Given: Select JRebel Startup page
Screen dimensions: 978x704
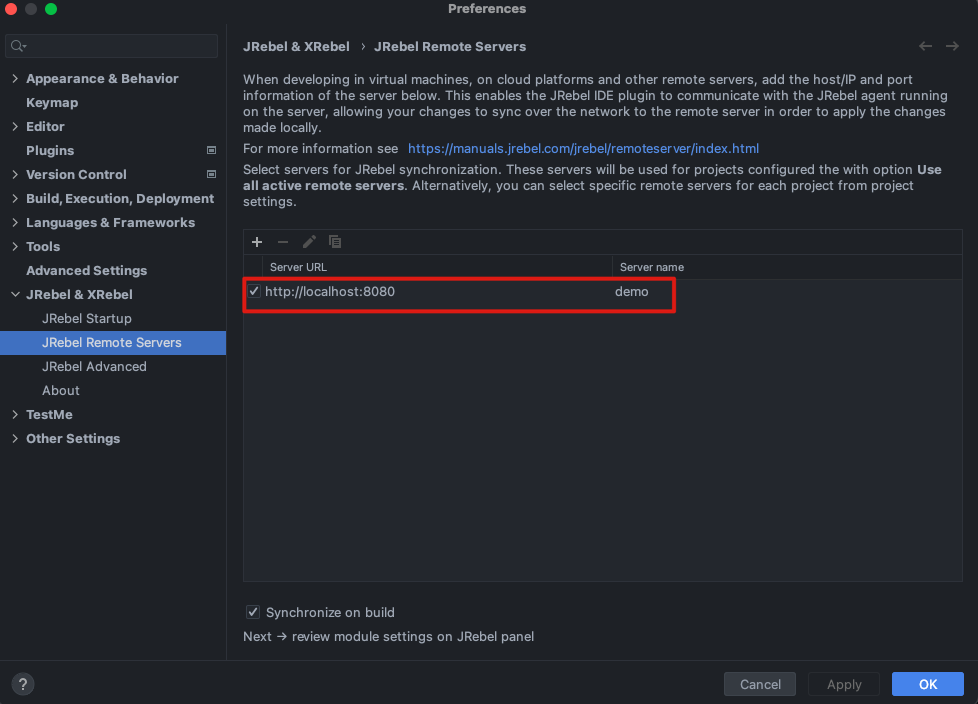Looking at the screenshot, I should (87, 319).
